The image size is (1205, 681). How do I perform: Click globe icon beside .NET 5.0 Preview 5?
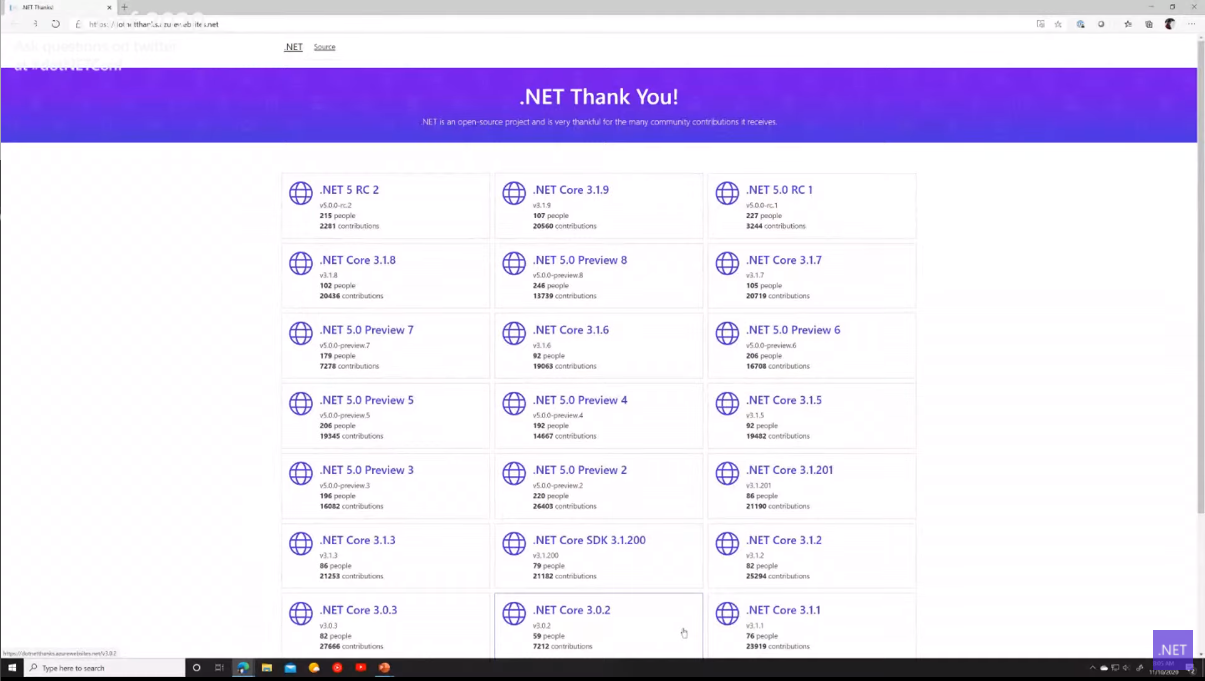[301, 403]
